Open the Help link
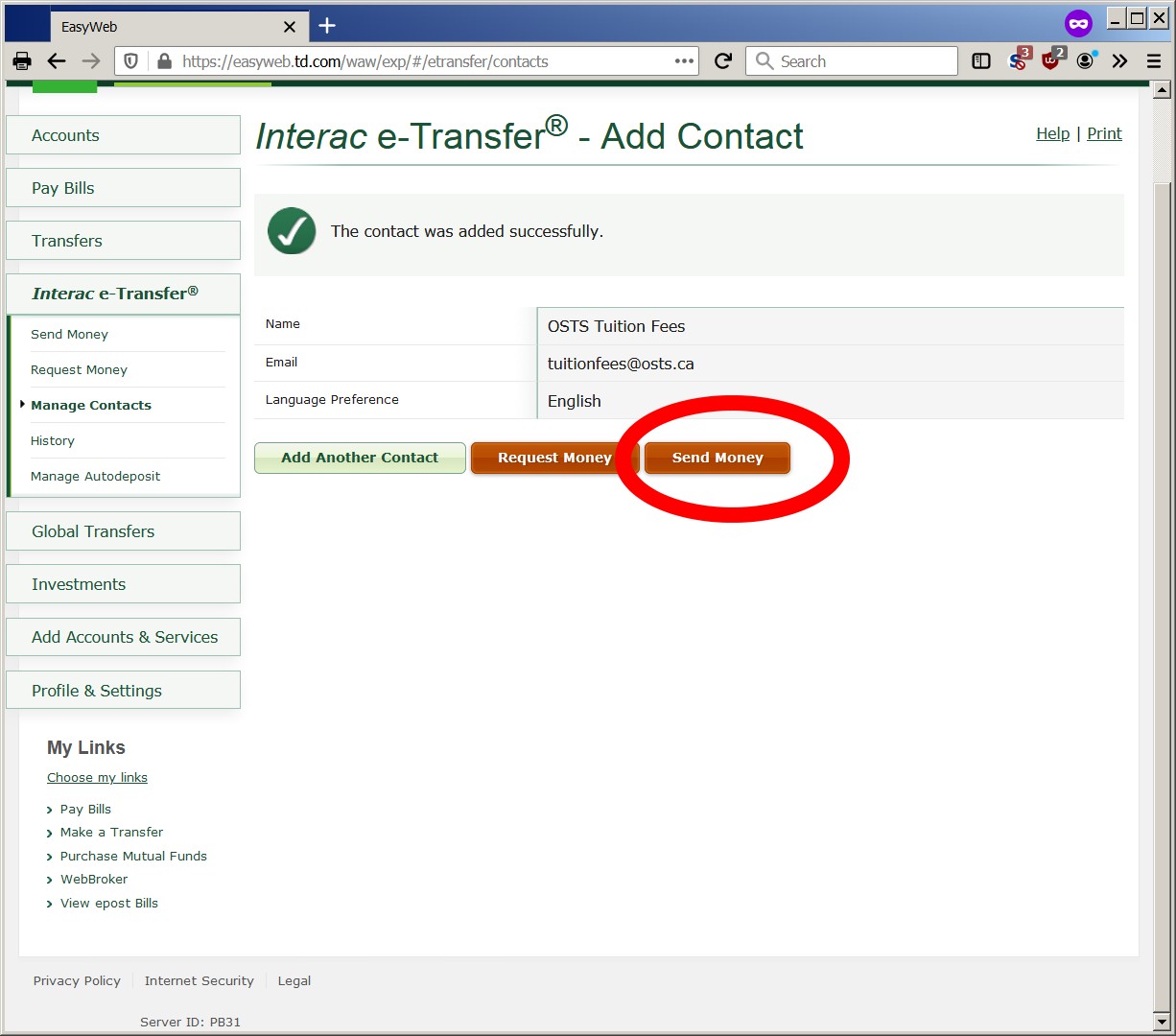This screenshot has height=1036, width=1176. [x=1052, y=133]
